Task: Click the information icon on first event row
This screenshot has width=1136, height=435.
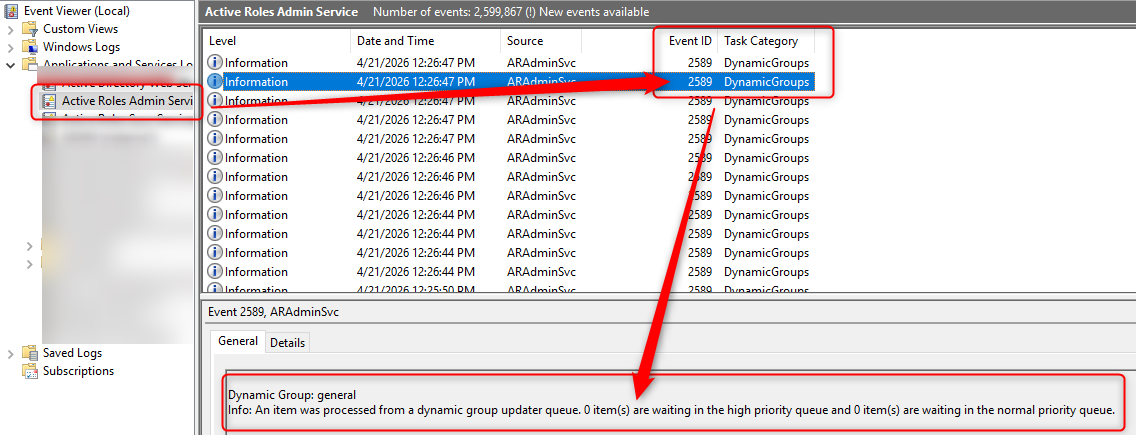Action: pos(215,63)
